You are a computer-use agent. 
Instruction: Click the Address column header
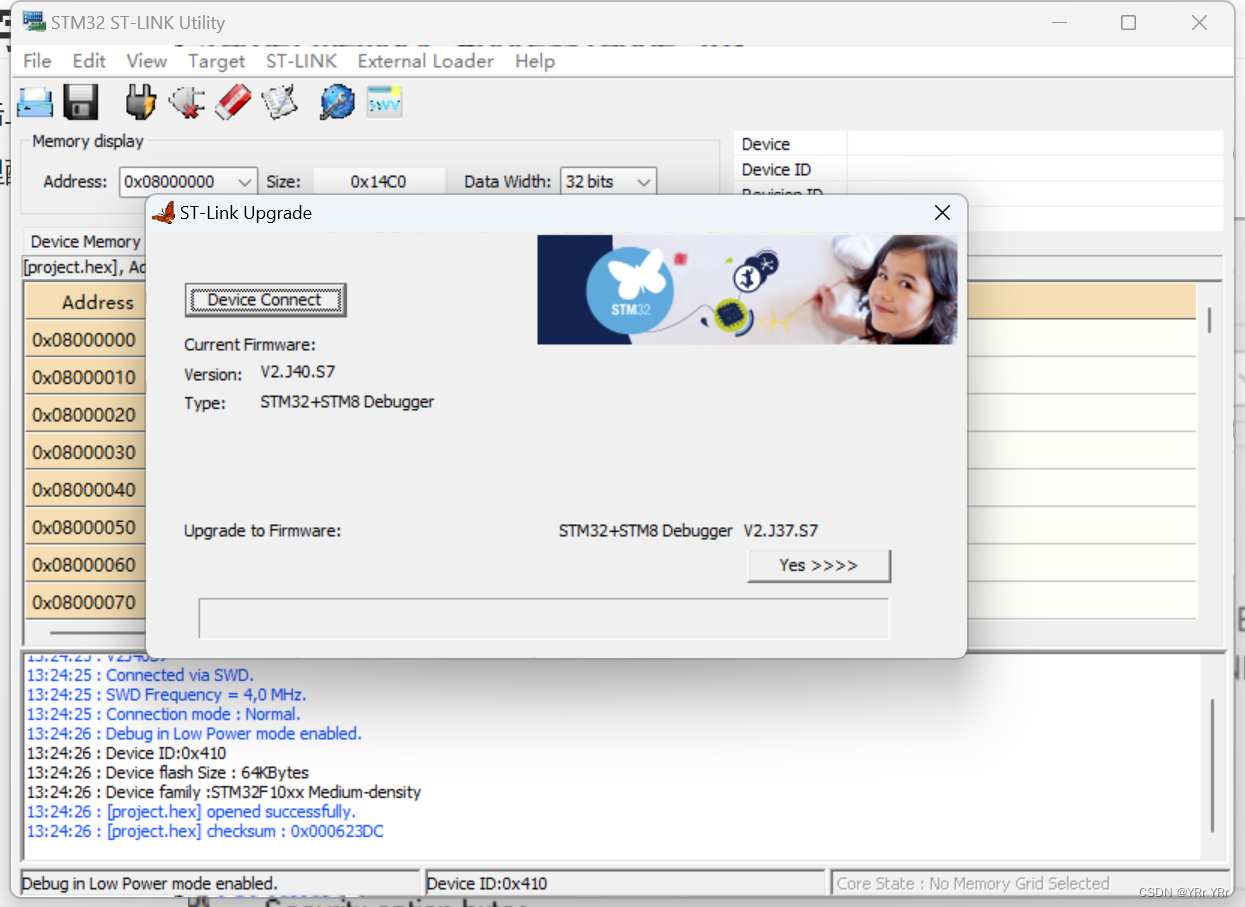coord(96,302)
